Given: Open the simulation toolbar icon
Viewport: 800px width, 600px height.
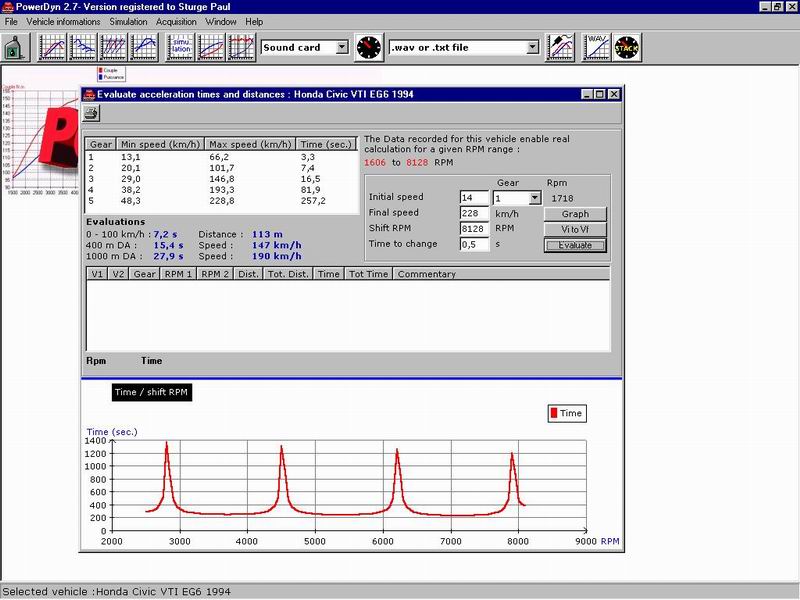Looking at the screenshot, I should click(180, 47).
